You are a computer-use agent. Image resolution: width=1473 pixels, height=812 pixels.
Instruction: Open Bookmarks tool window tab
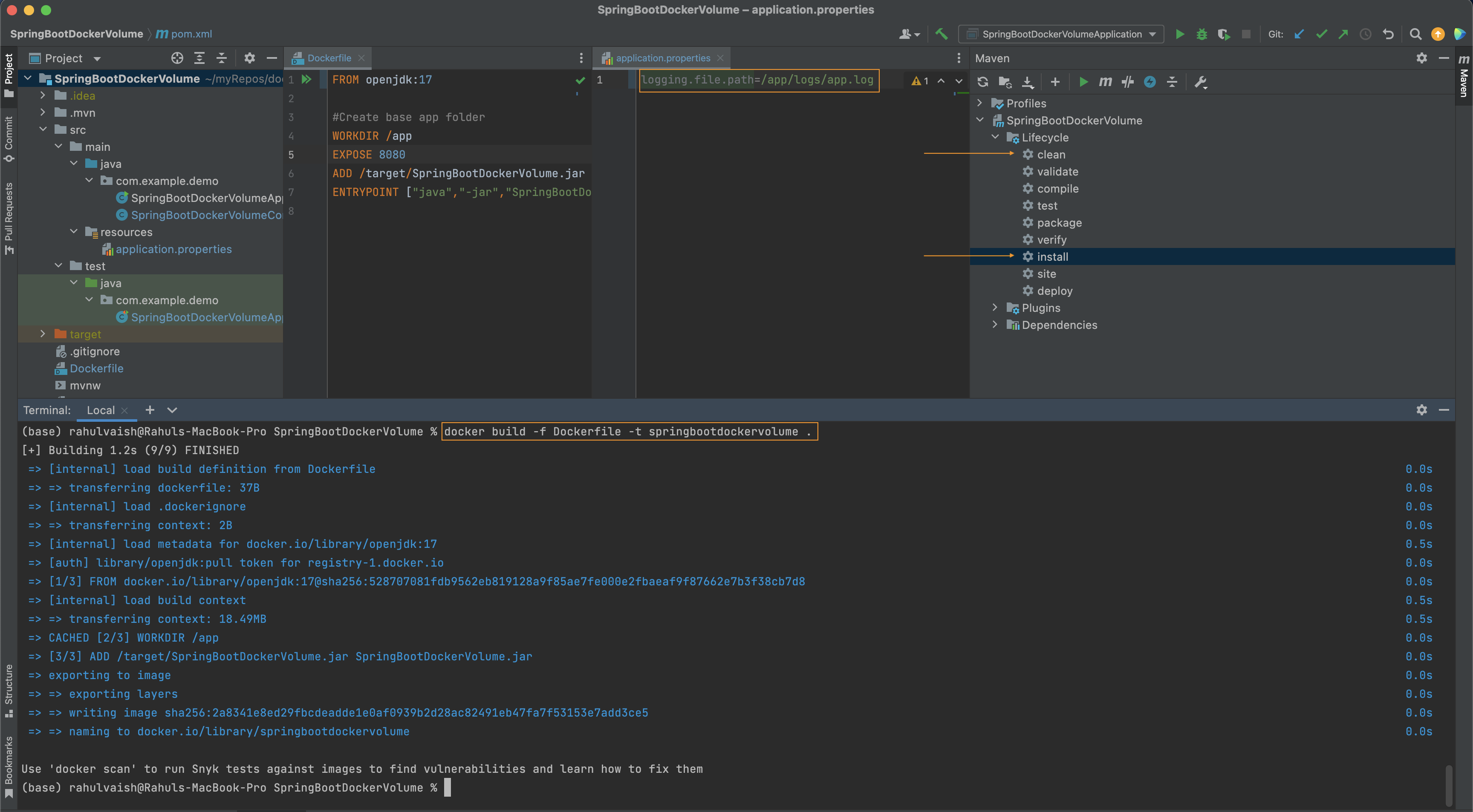pos(9,767)
